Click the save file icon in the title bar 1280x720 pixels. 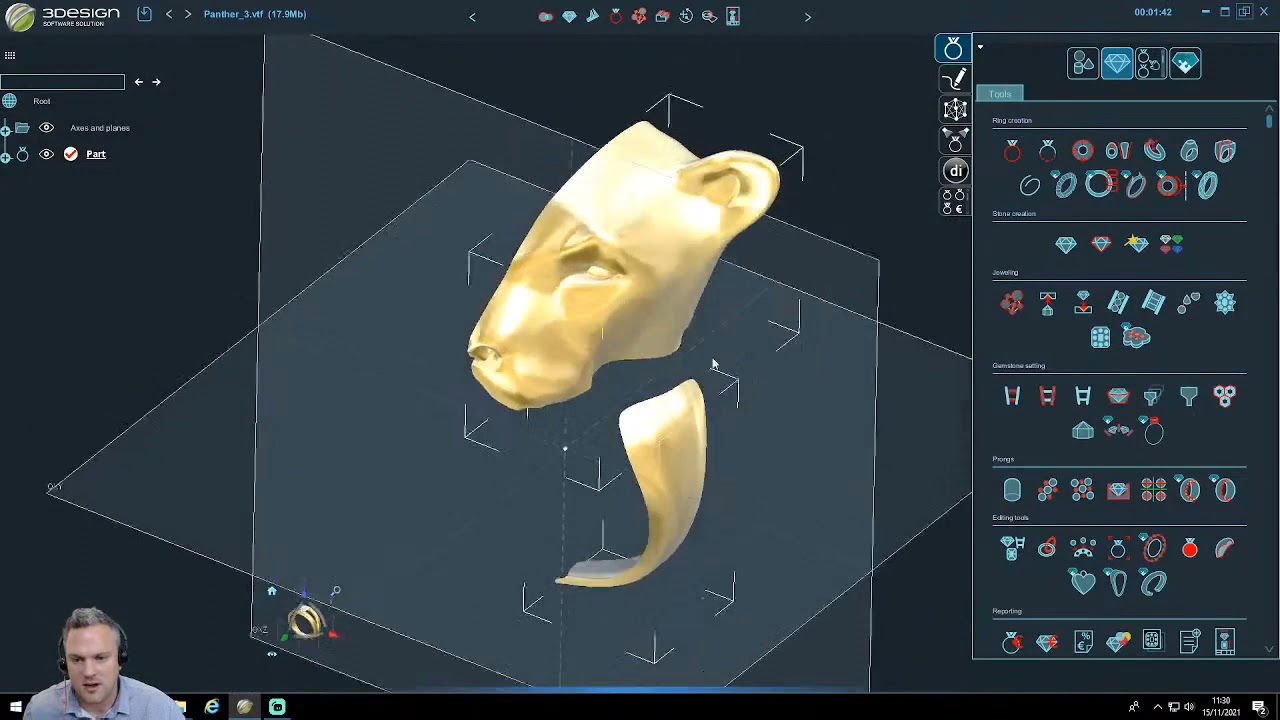pyautogui.click(x=145, y=14)
